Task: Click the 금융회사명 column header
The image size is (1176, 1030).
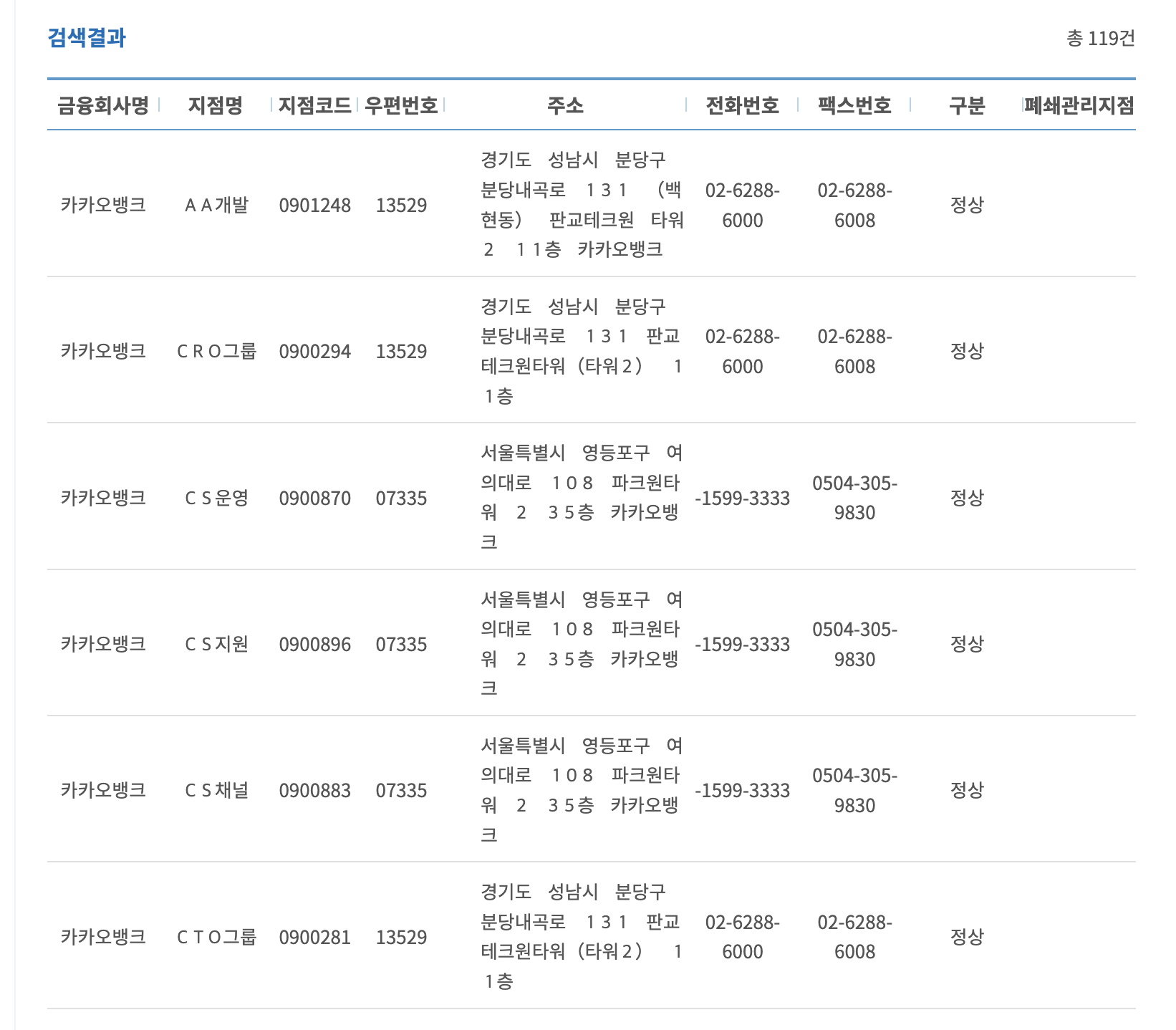Action: click(x=103, y=106)
